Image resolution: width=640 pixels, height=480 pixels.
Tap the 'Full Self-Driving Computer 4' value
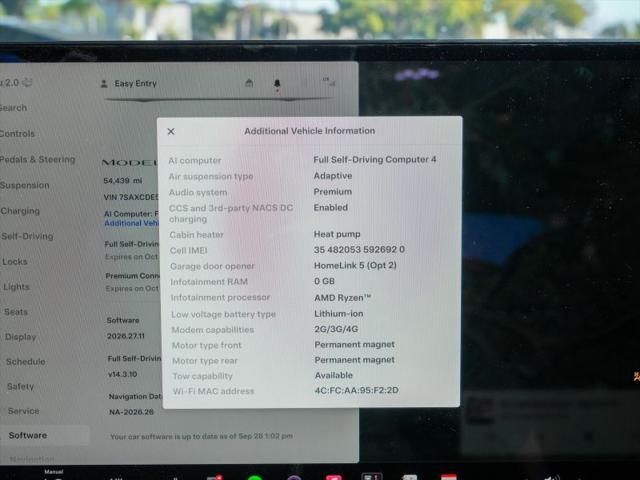point(375,160)
